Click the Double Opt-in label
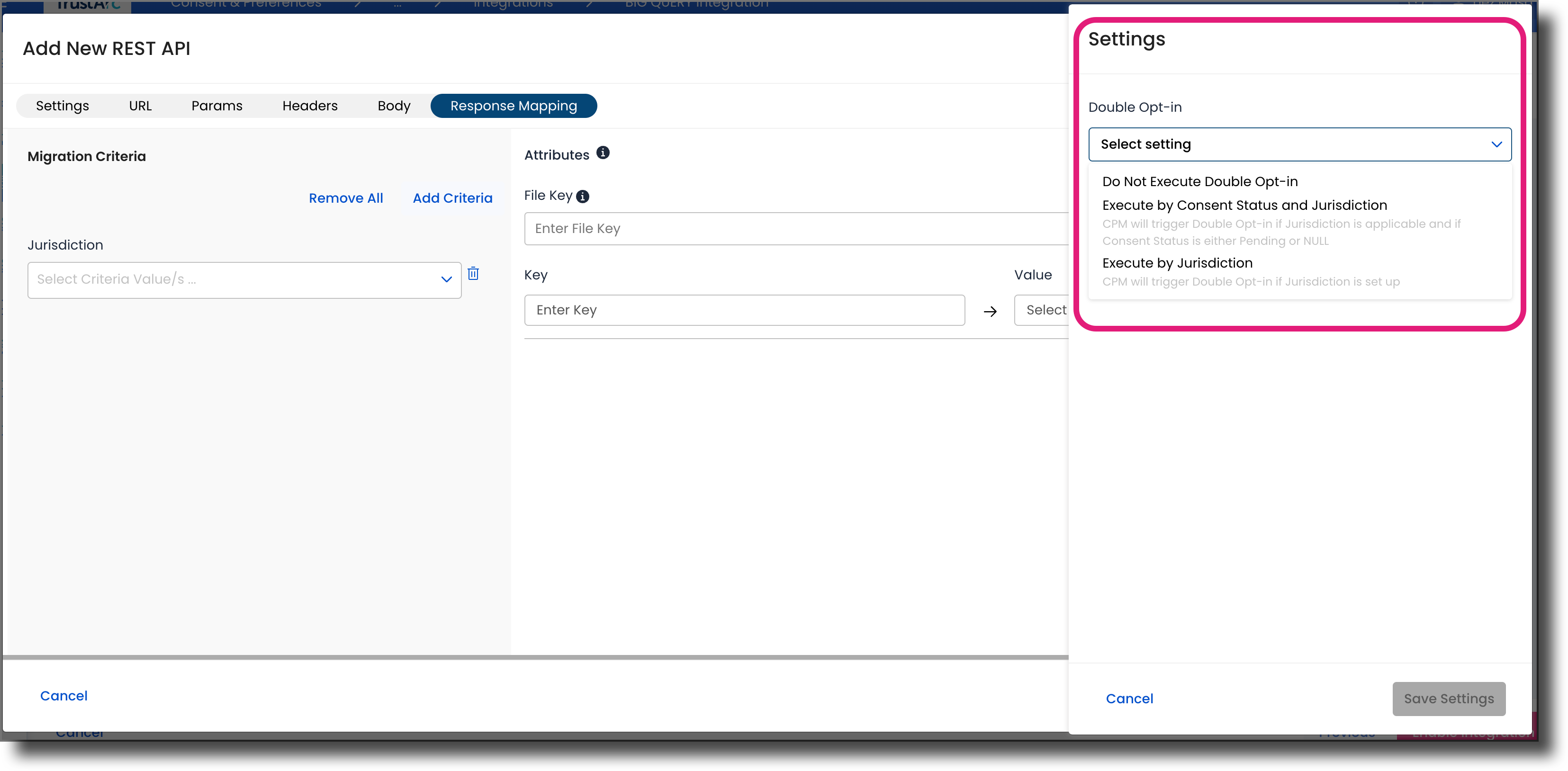1568x771 pixels. click(x=1135, y=107)
